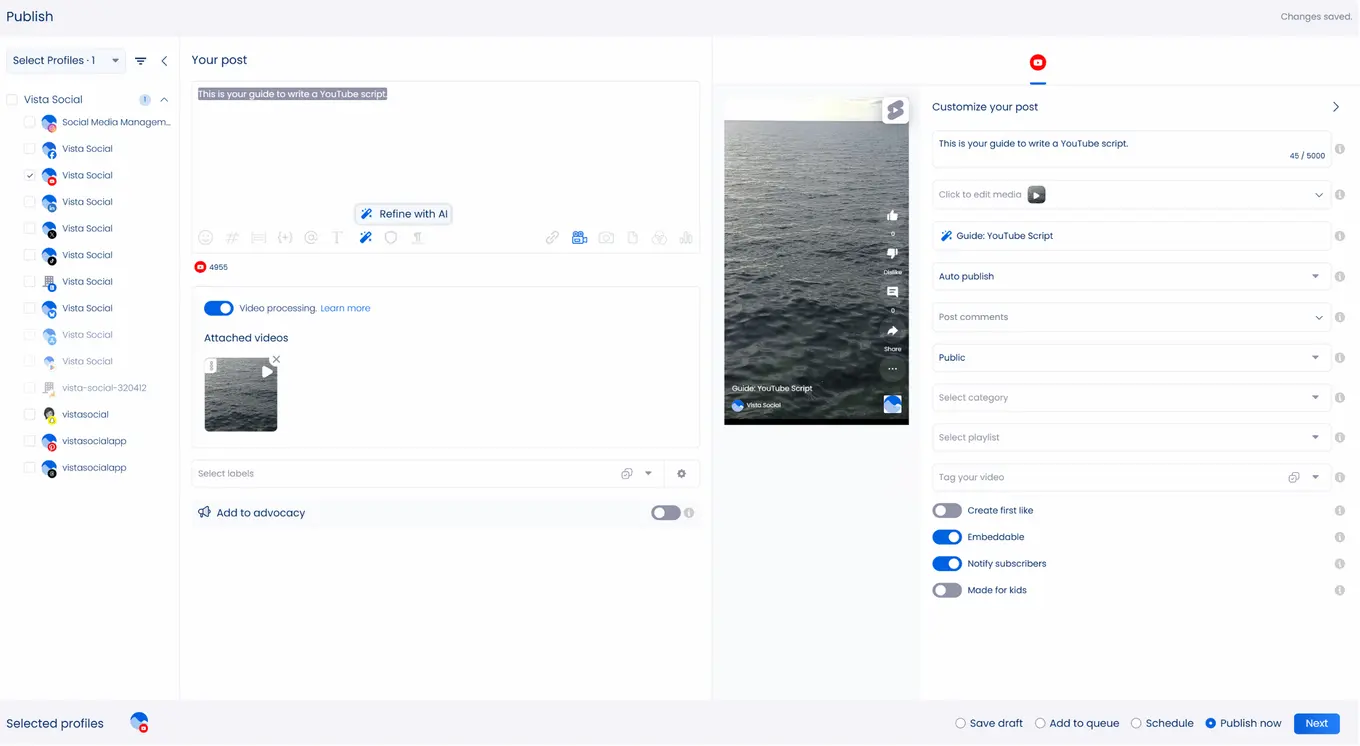Viewport: 1360px width, 746px height.
Task: Turn on Add to advocacy toggle
Action: click(x=665, y=513)
